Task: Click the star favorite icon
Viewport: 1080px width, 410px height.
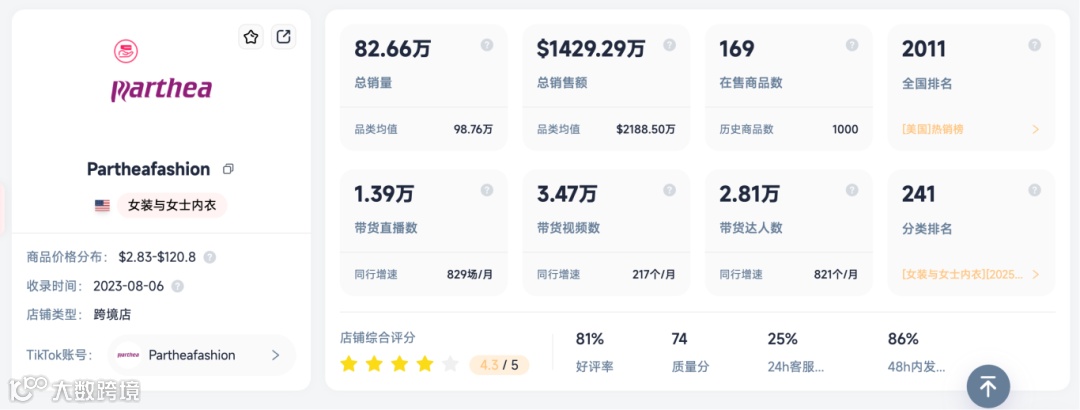Action: (251, 37)
